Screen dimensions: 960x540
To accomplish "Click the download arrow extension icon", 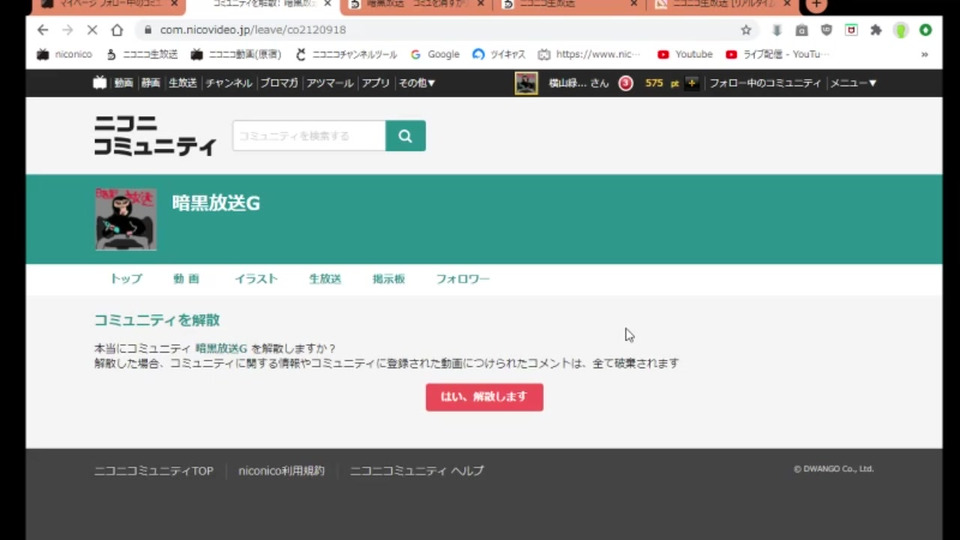I will coord(776,30).
